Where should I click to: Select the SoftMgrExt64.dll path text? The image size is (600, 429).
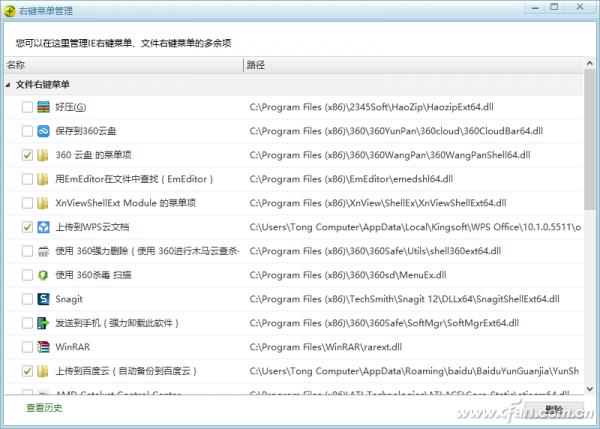point(384,323)
